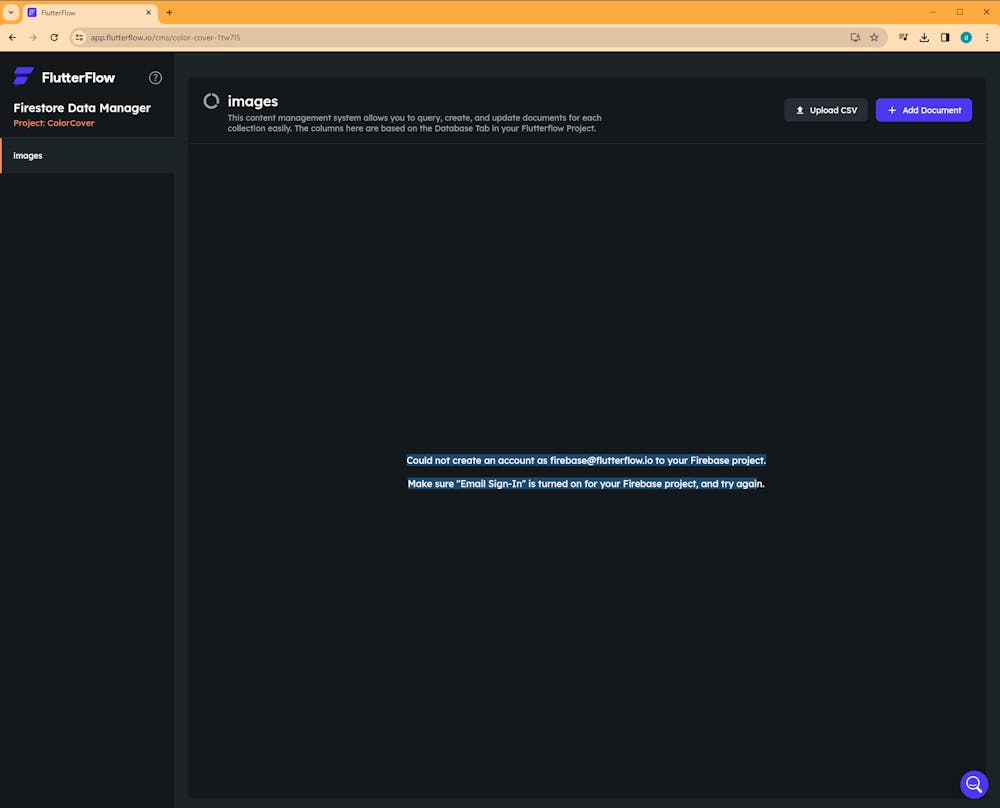Bookmark this page with the star icon

click(874, 38)
